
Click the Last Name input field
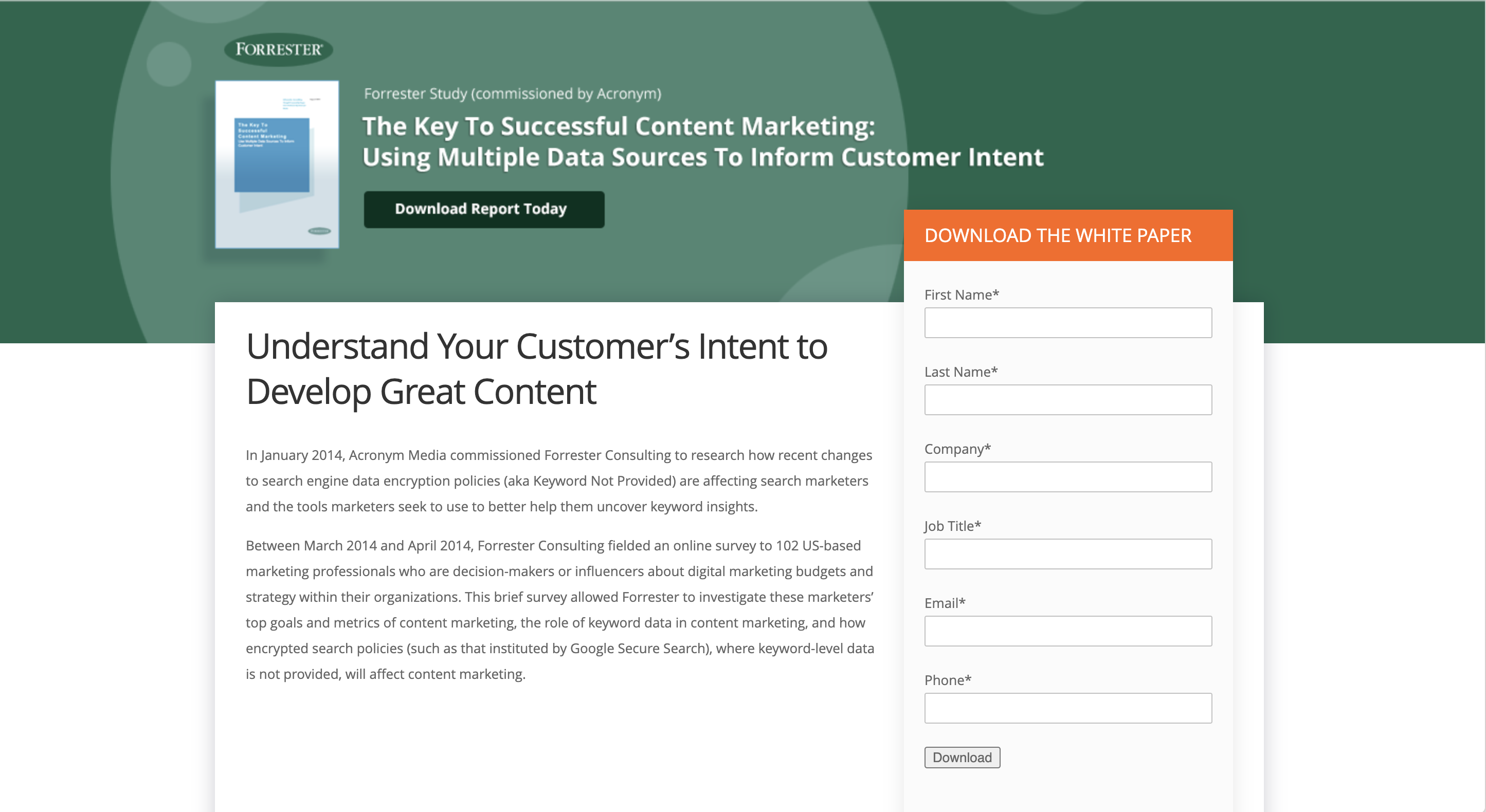click(1068, 399)
